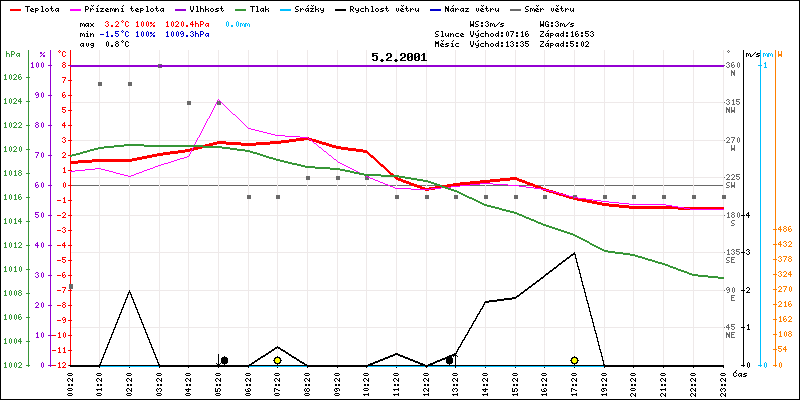
Task: Click the hPa pressure axis label
Action: (x=11, y=52)
